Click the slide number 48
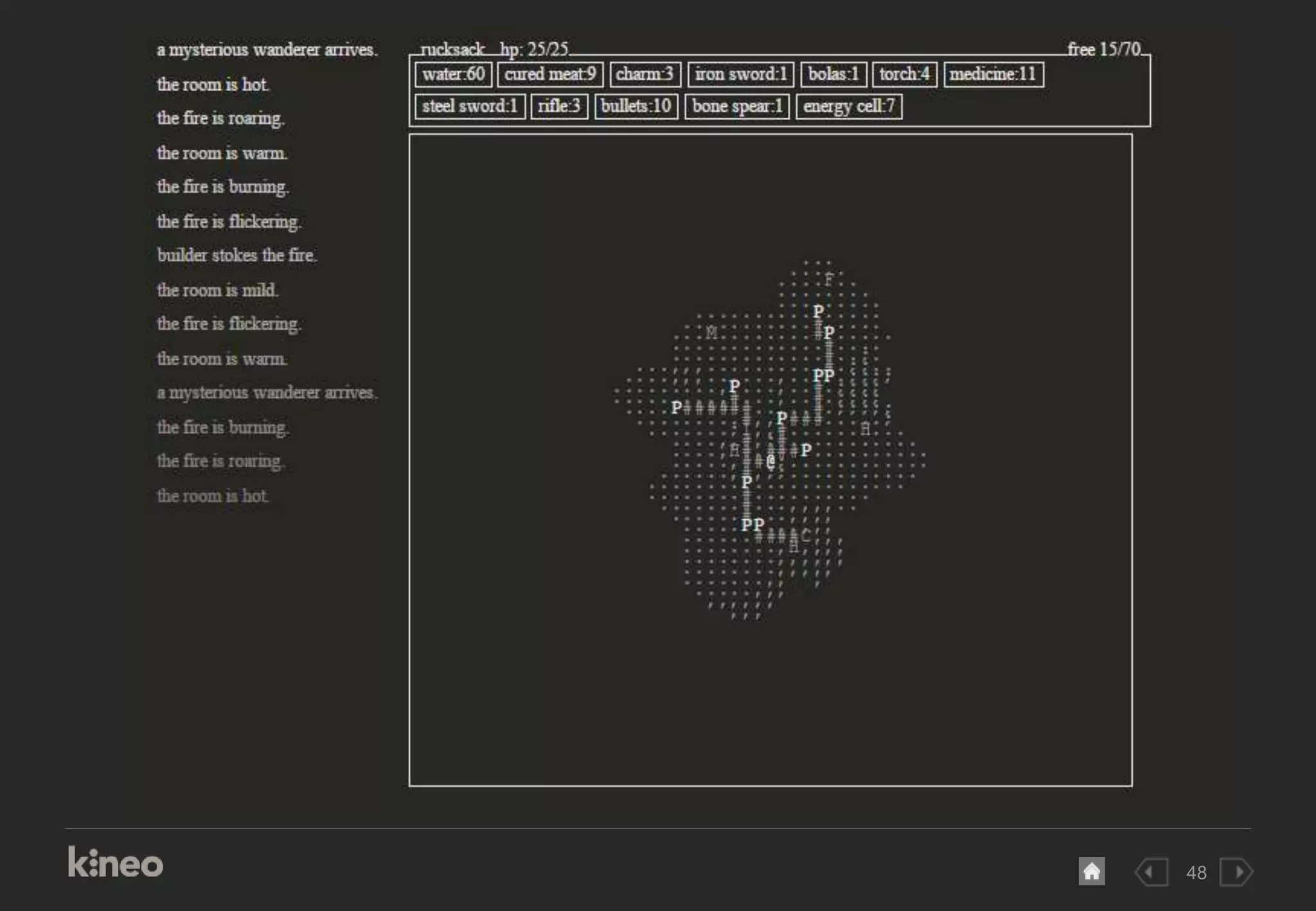This screenshot has width=1316, height=911. 1196,872
